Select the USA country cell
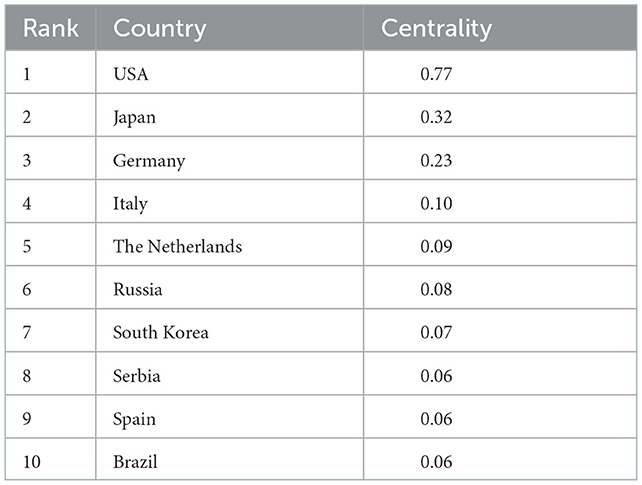 coord(131,74)
